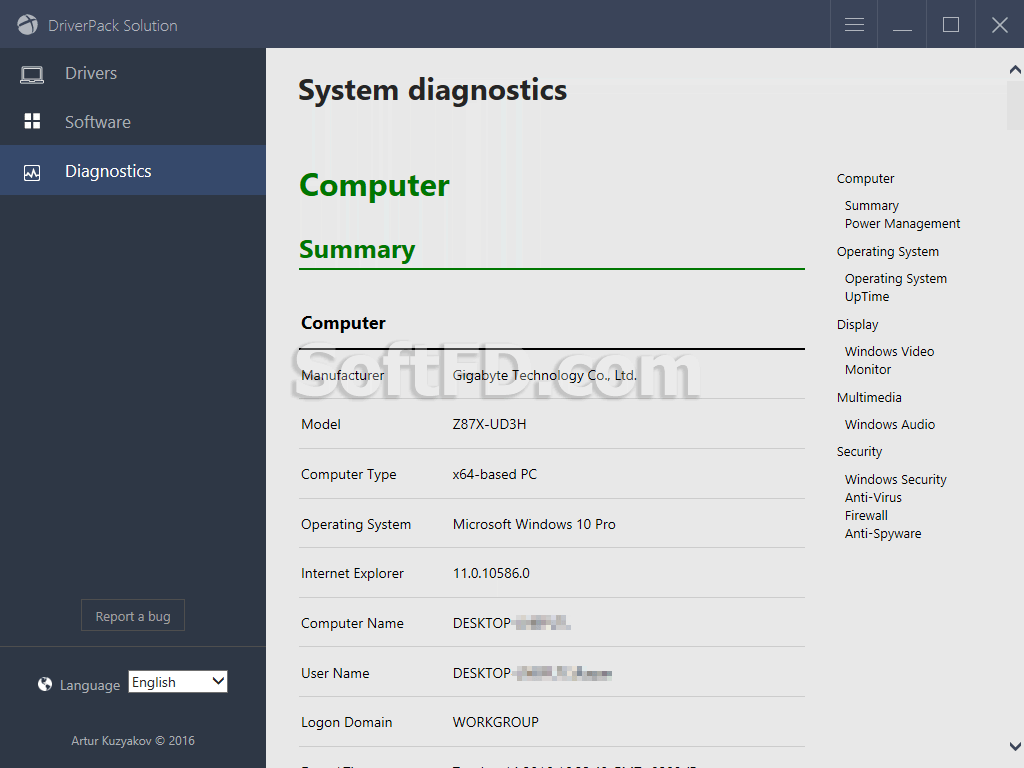Jump to Summary in the contents list
Image resolution: width=1024 pixels, height=768 pixels.
pos(871,206)
